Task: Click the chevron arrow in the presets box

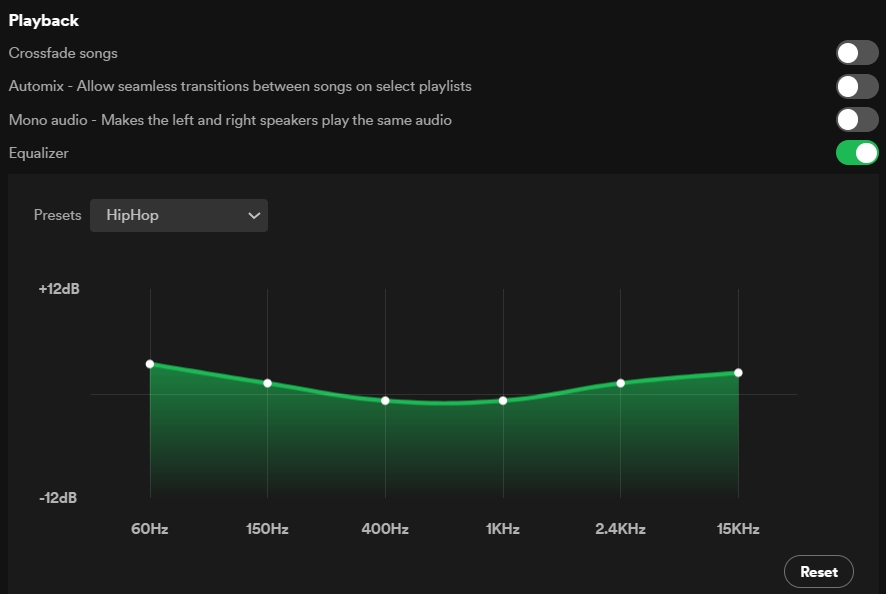Action: click(x=254, y=215)
